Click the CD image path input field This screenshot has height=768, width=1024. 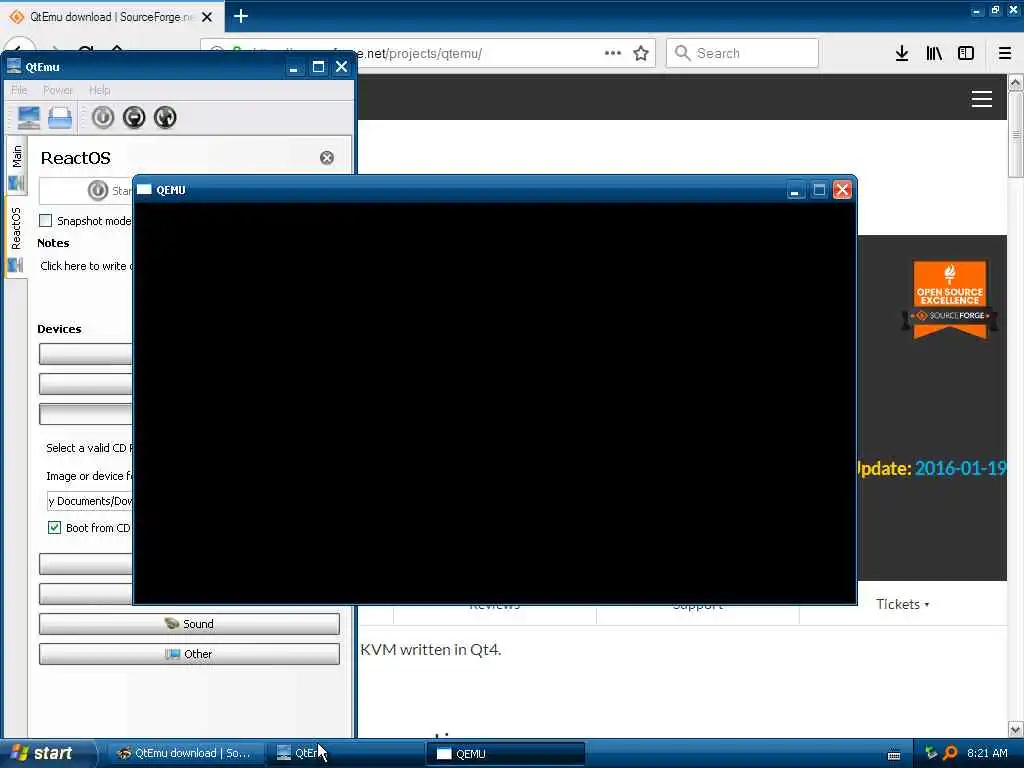[x=89, y=502]
